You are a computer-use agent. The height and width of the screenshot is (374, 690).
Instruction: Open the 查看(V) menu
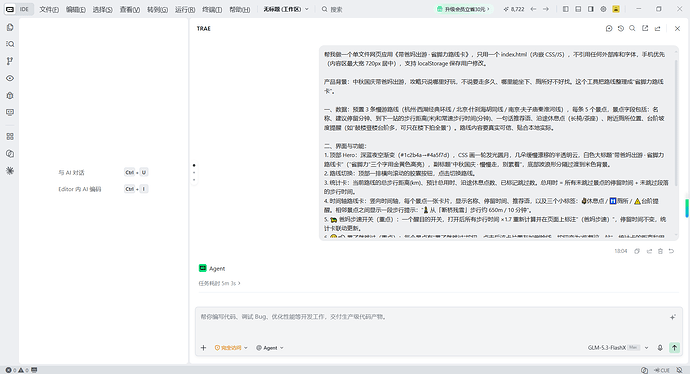[130, 9]
